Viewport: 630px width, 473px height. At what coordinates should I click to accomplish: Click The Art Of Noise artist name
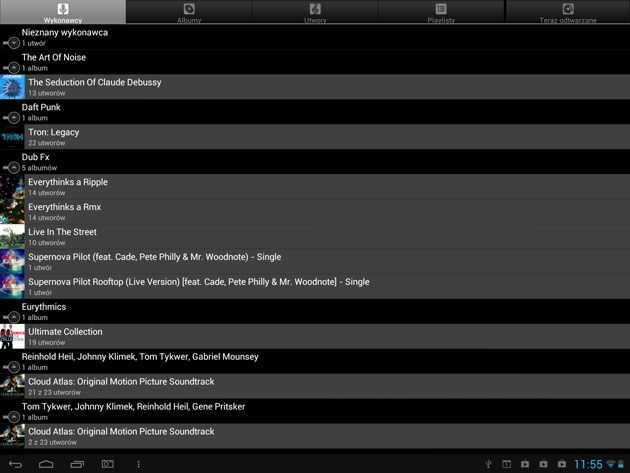53,57
